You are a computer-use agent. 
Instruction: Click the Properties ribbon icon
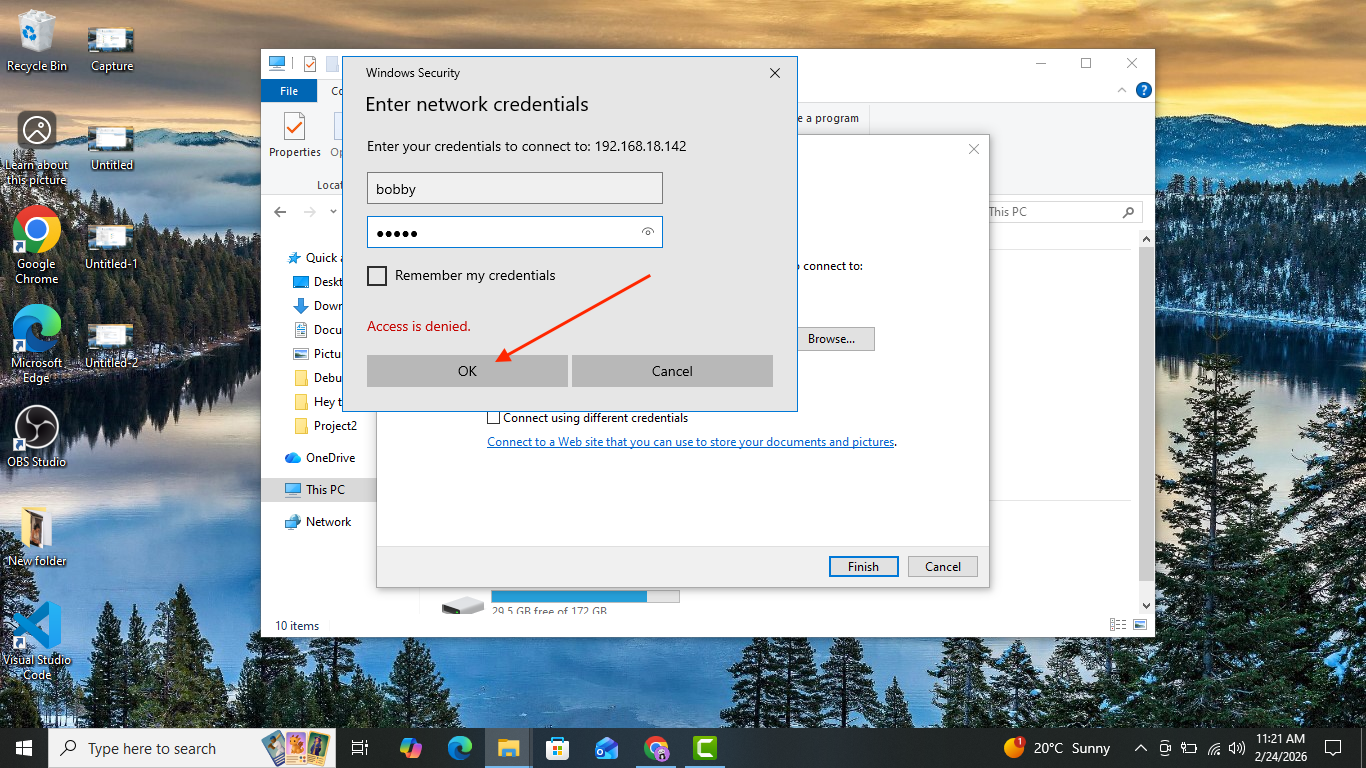294,134
